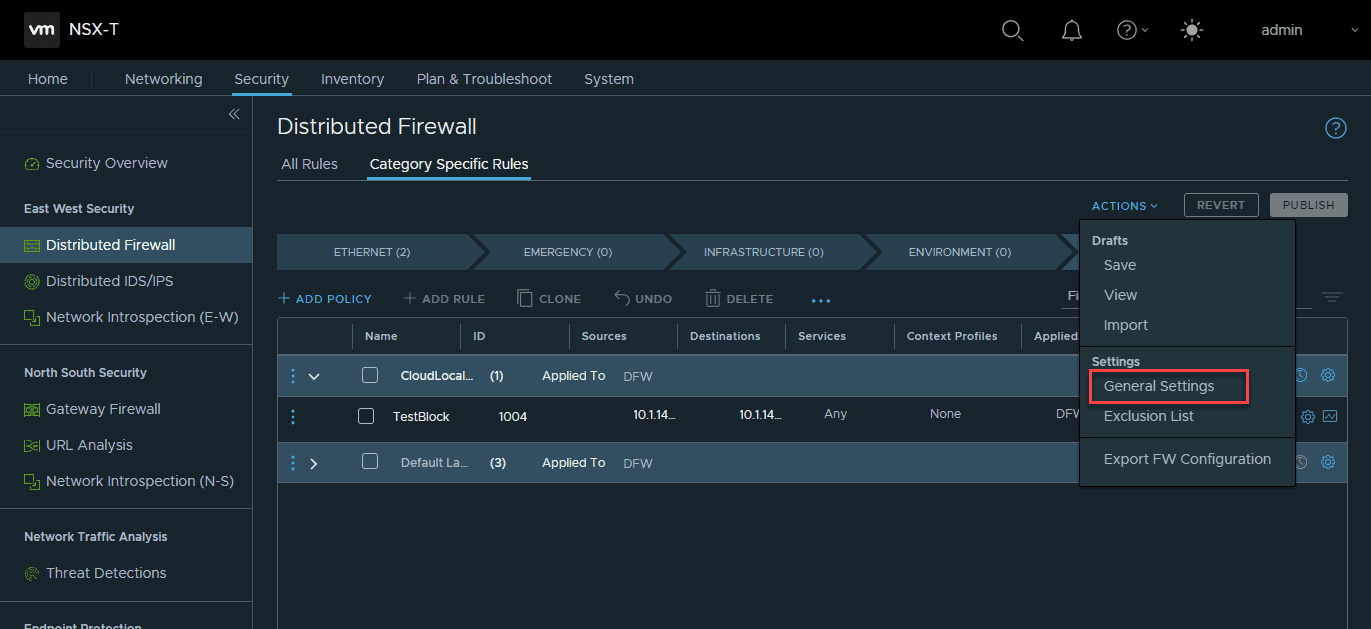This screenshot has height=629, width=1371.
Task: Expand the Default La... policy section
Action: coord(314,464)
